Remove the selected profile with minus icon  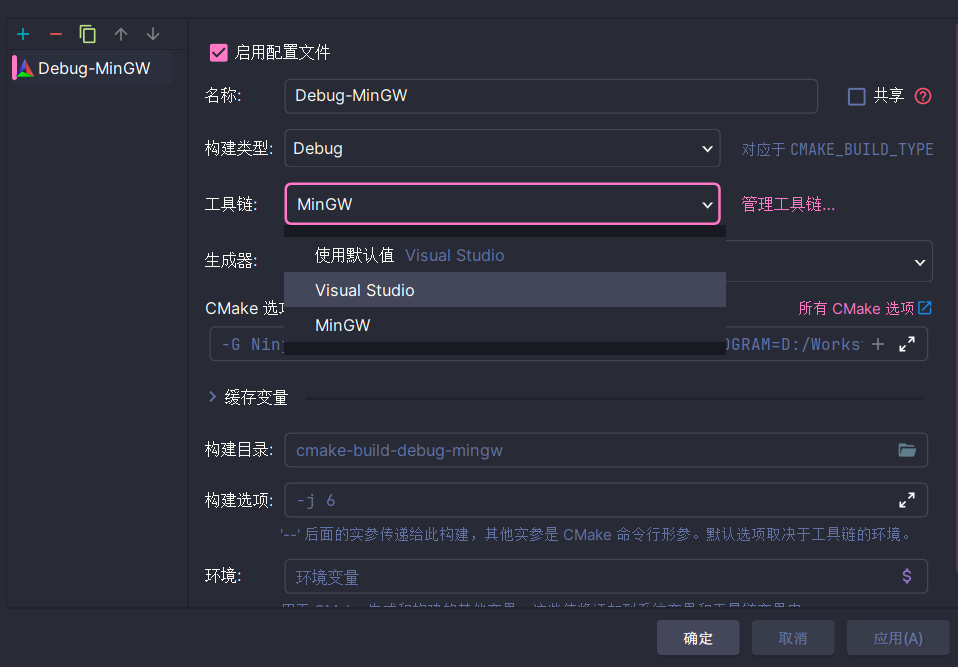tap(56, 34)
